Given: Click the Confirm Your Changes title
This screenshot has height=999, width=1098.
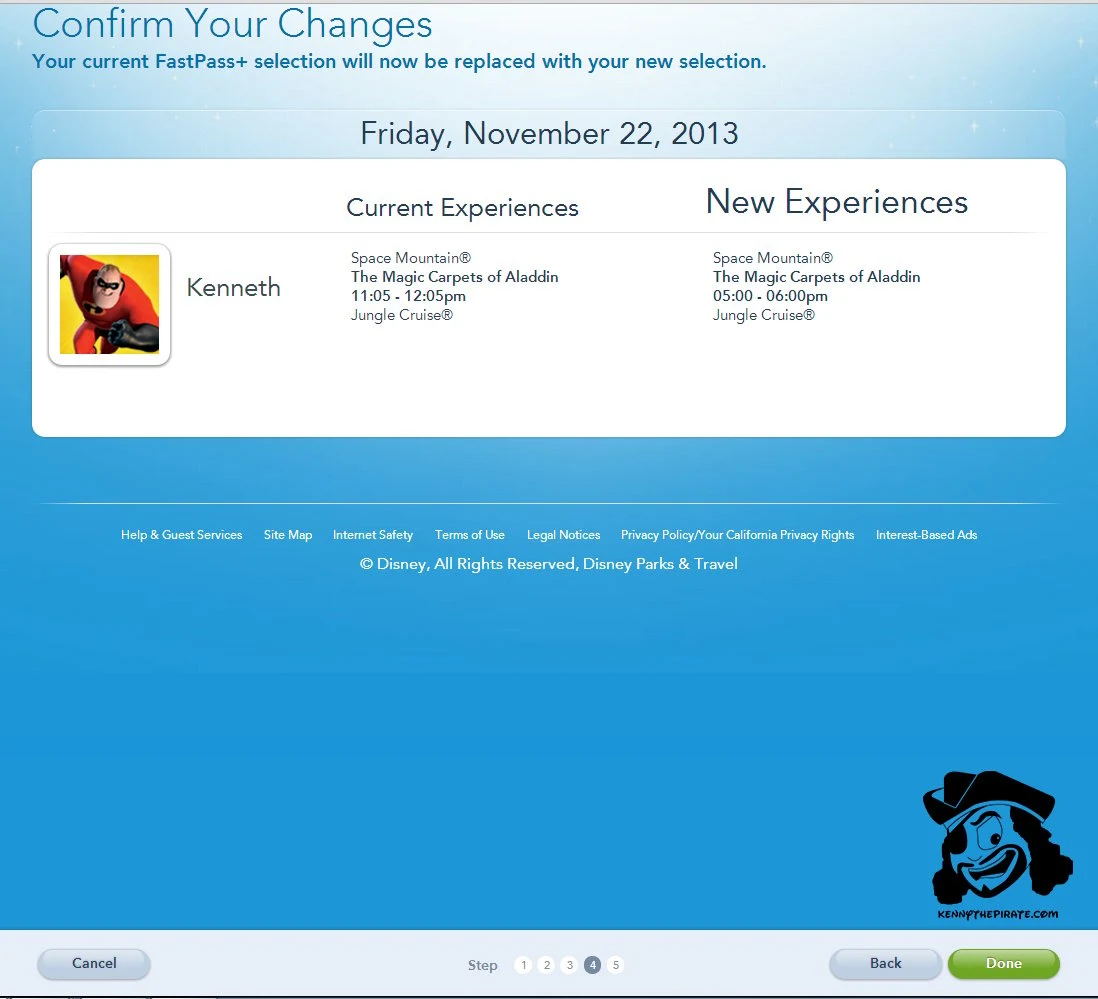Looking at the screenshot, I should (x=232, y=25).
